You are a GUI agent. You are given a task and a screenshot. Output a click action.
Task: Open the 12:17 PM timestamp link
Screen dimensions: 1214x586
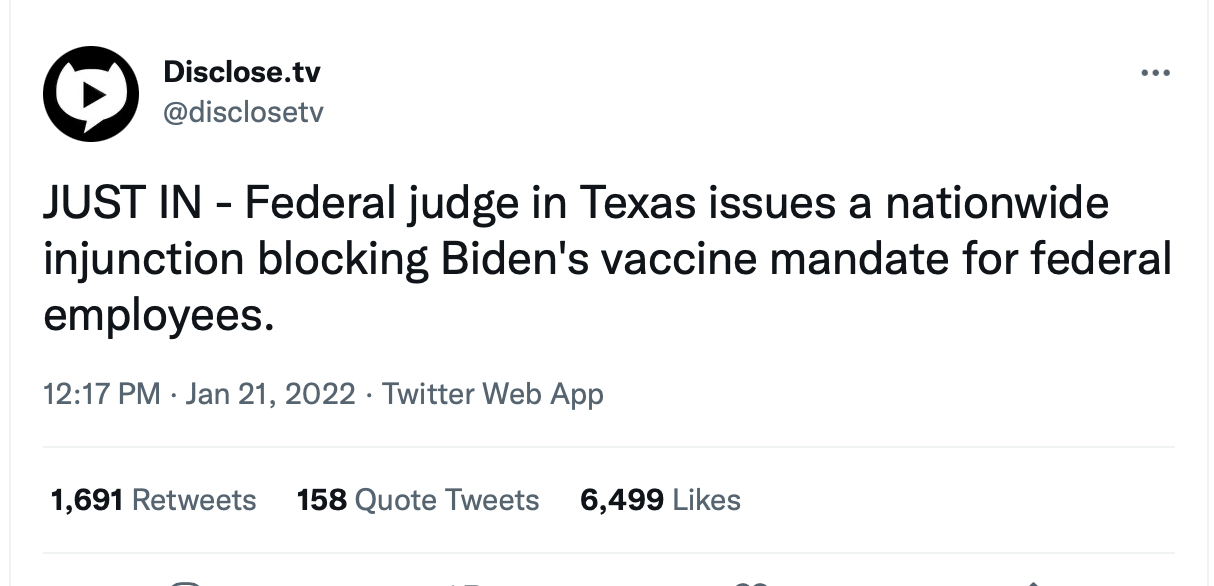click(x=101, y=393)
